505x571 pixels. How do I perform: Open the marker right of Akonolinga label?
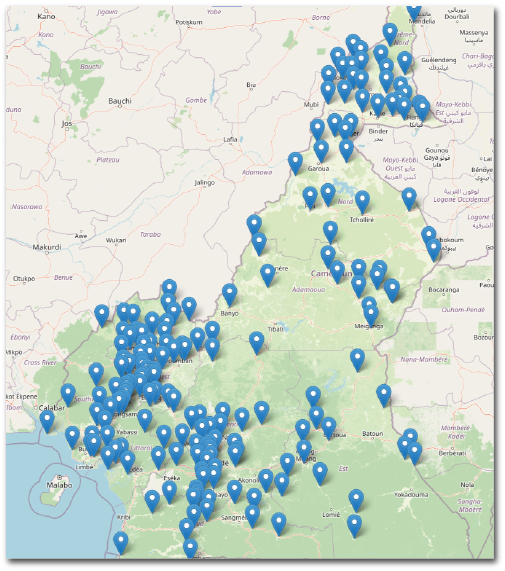(x=265, y=481)
